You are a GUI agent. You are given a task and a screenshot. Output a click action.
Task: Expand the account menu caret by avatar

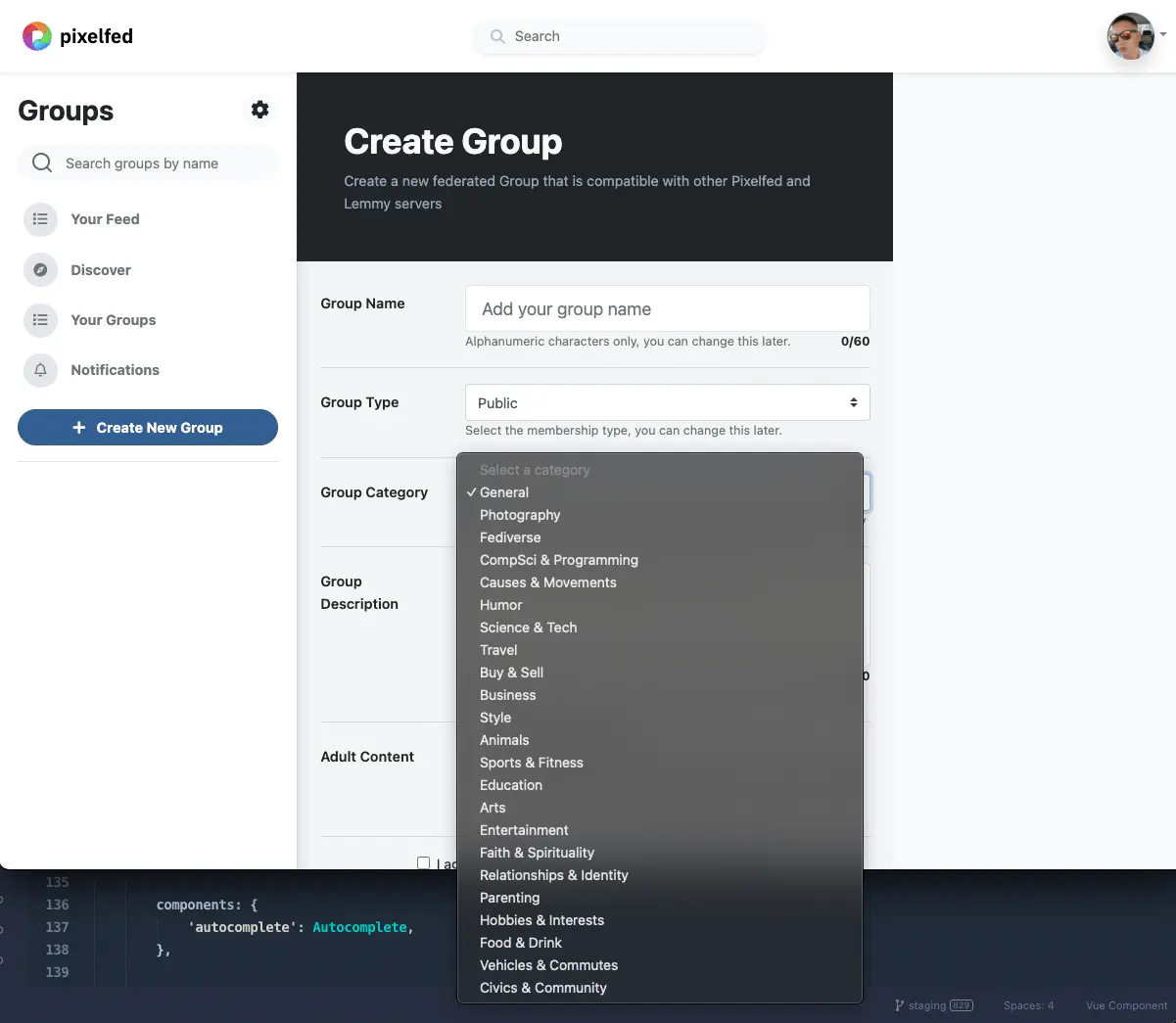[x=1163, y=34]
